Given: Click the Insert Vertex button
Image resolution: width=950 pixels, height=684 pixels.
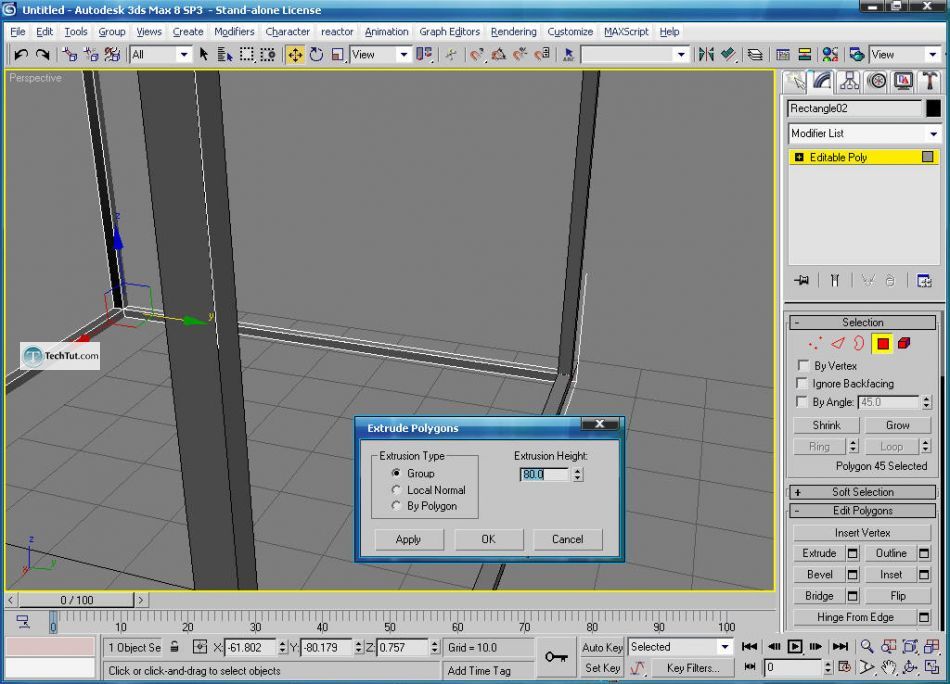Looking at the screenshot, I should click(862, 533).
